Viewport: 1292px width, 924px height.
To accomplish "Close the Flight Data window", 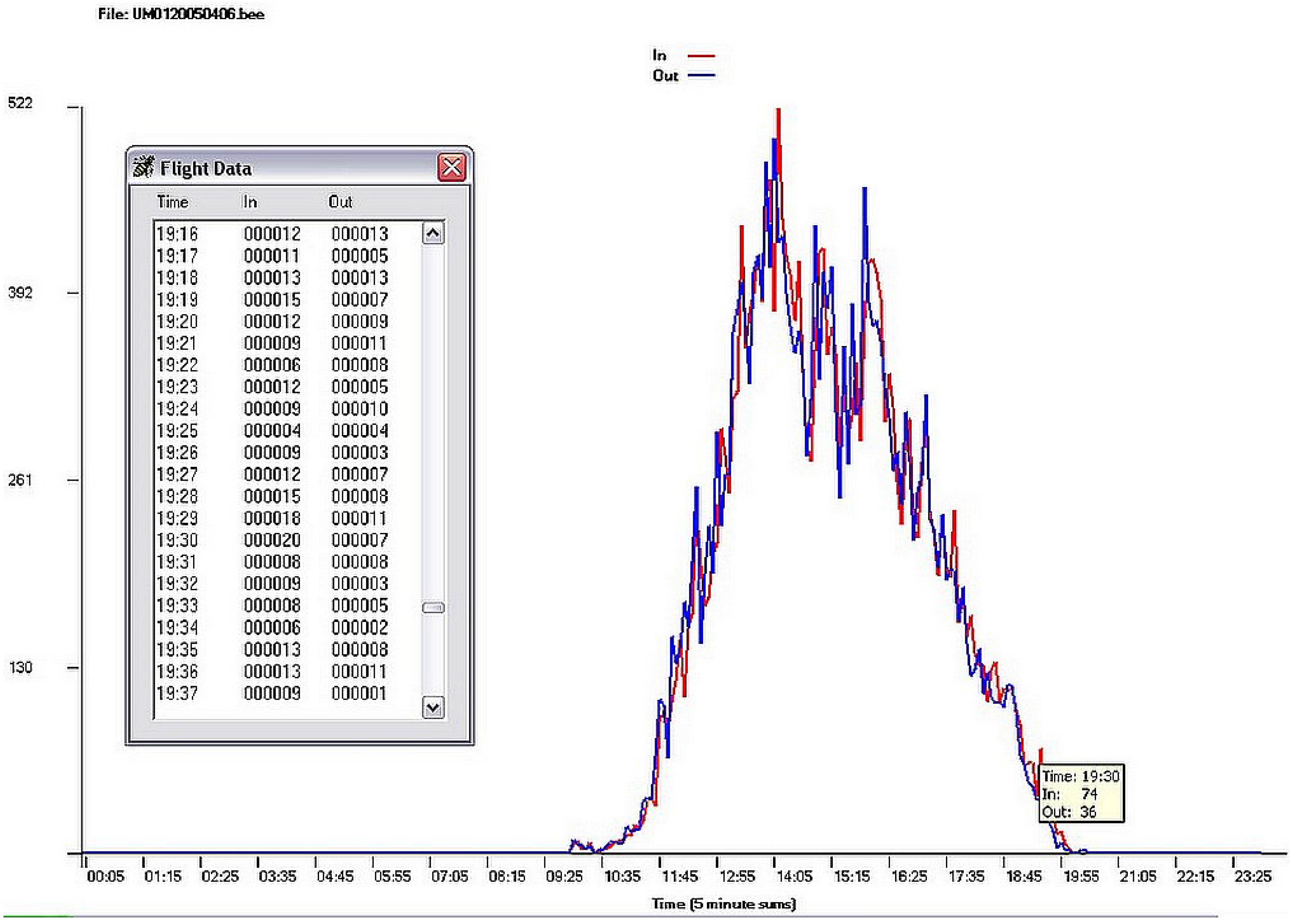I will 451,167.
